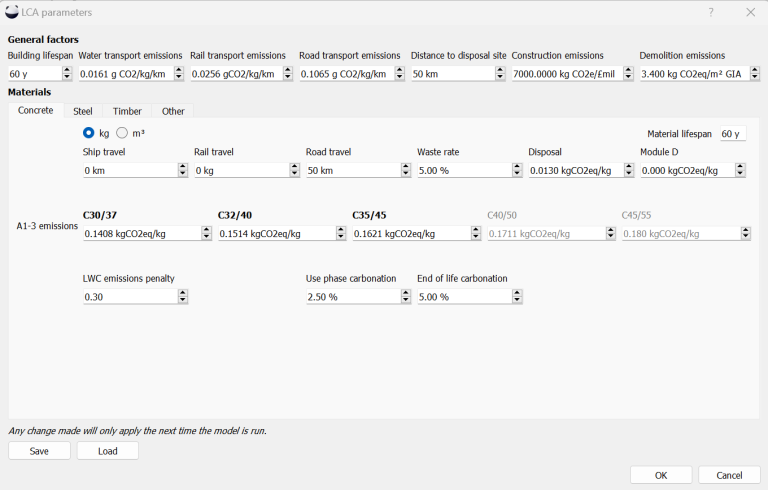768x490 pixels.
Task: Switch to the Other tab
Action: pos(173,111)
